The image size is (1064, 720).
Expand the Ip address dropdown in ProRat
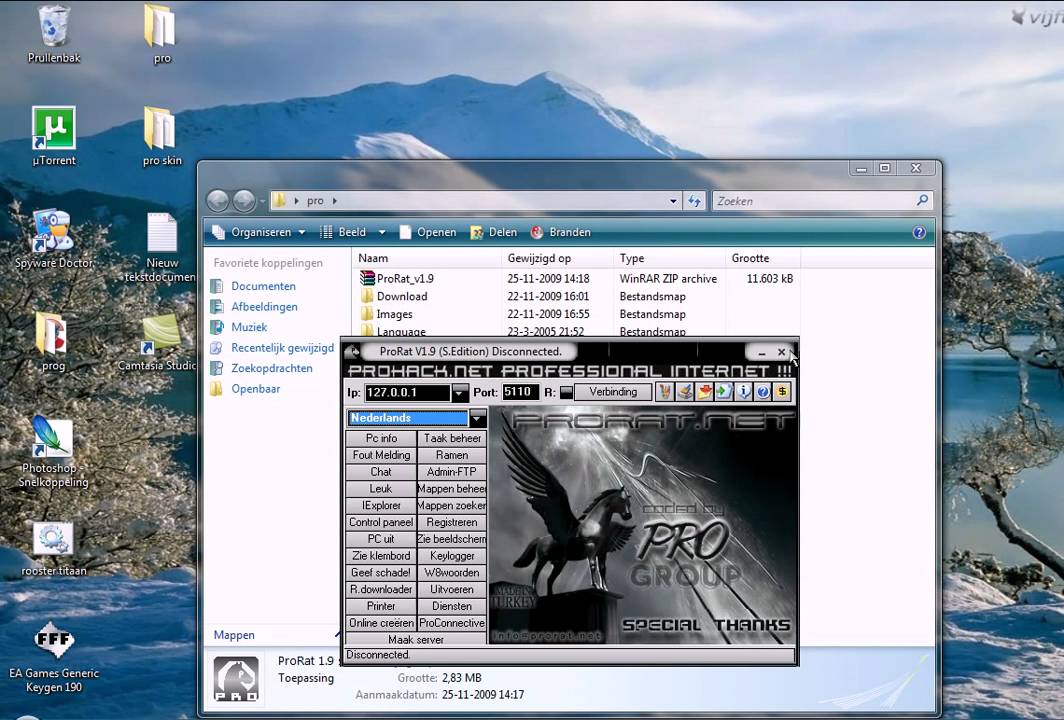459,392
